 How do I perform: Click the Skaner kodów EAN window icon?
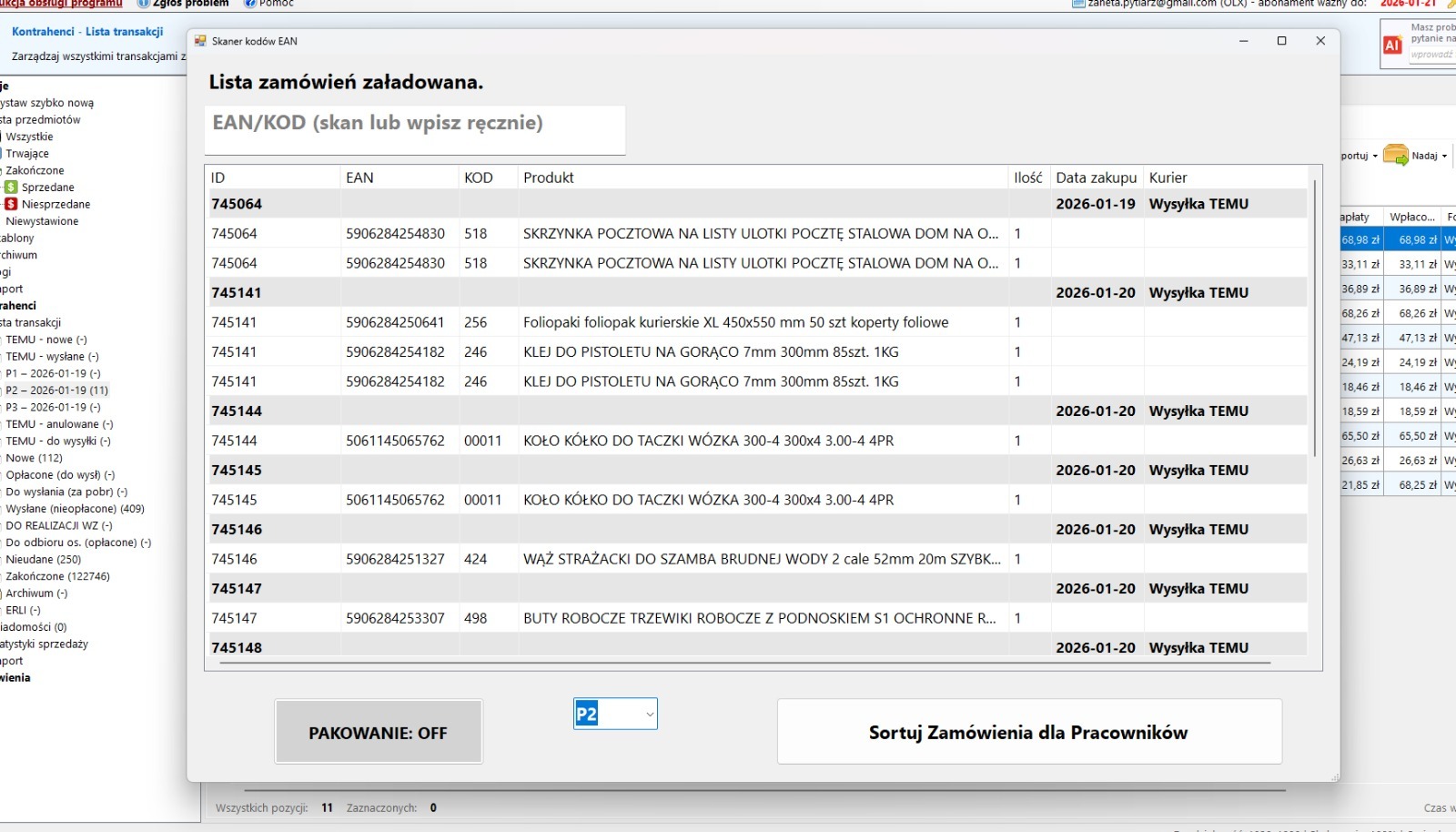coord(200,41)
